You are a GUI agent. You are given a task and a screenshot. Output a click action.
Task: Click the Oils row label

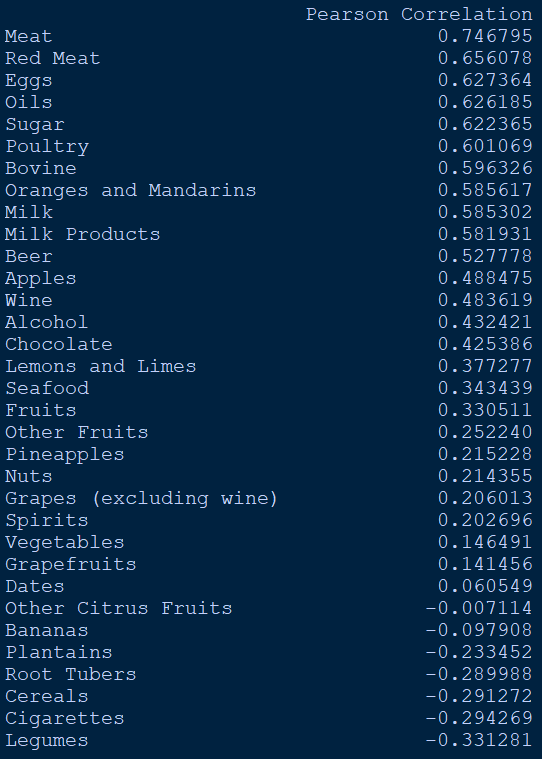29,102
